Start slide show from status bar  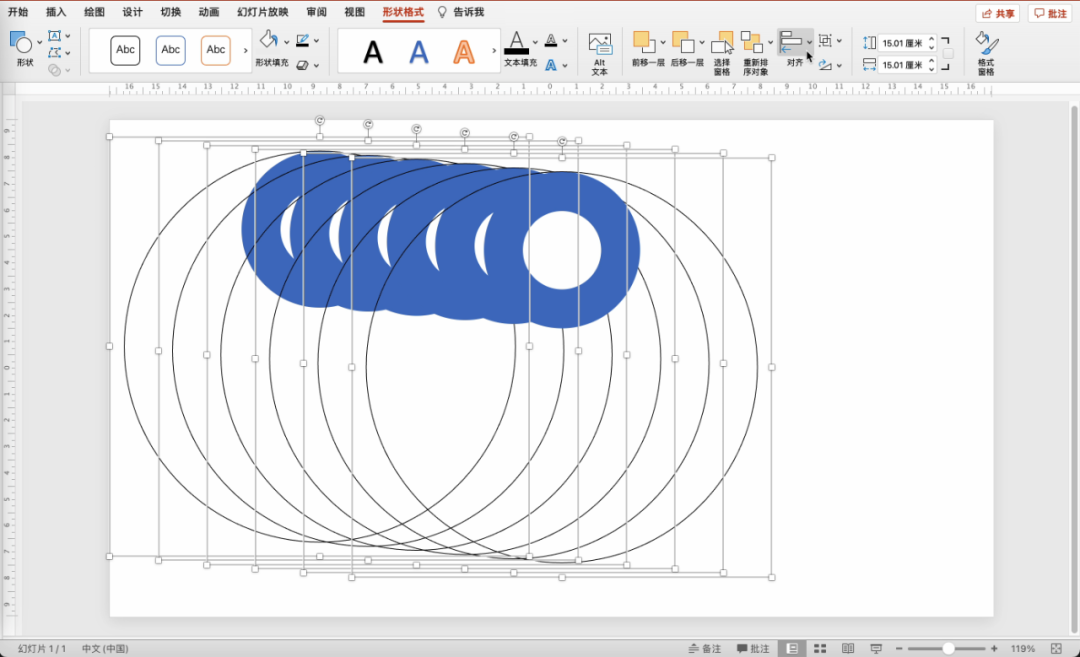[876, 648]
